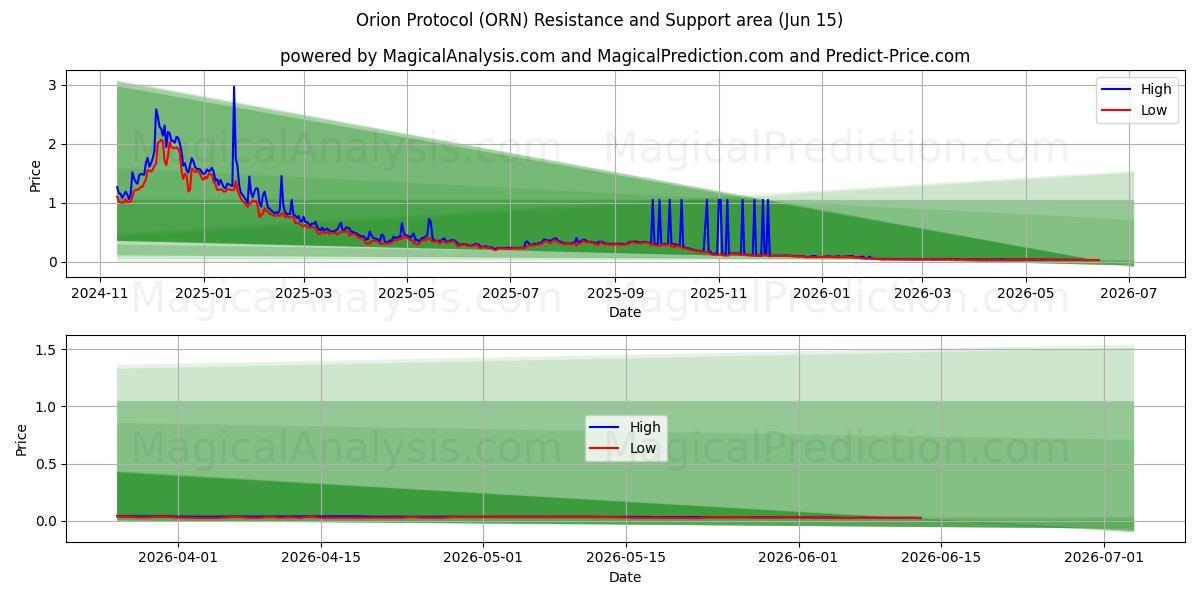Click the '2026-06-01' x-axis label of the bottom chart
Screen dimensions: 1200x600
800,559
